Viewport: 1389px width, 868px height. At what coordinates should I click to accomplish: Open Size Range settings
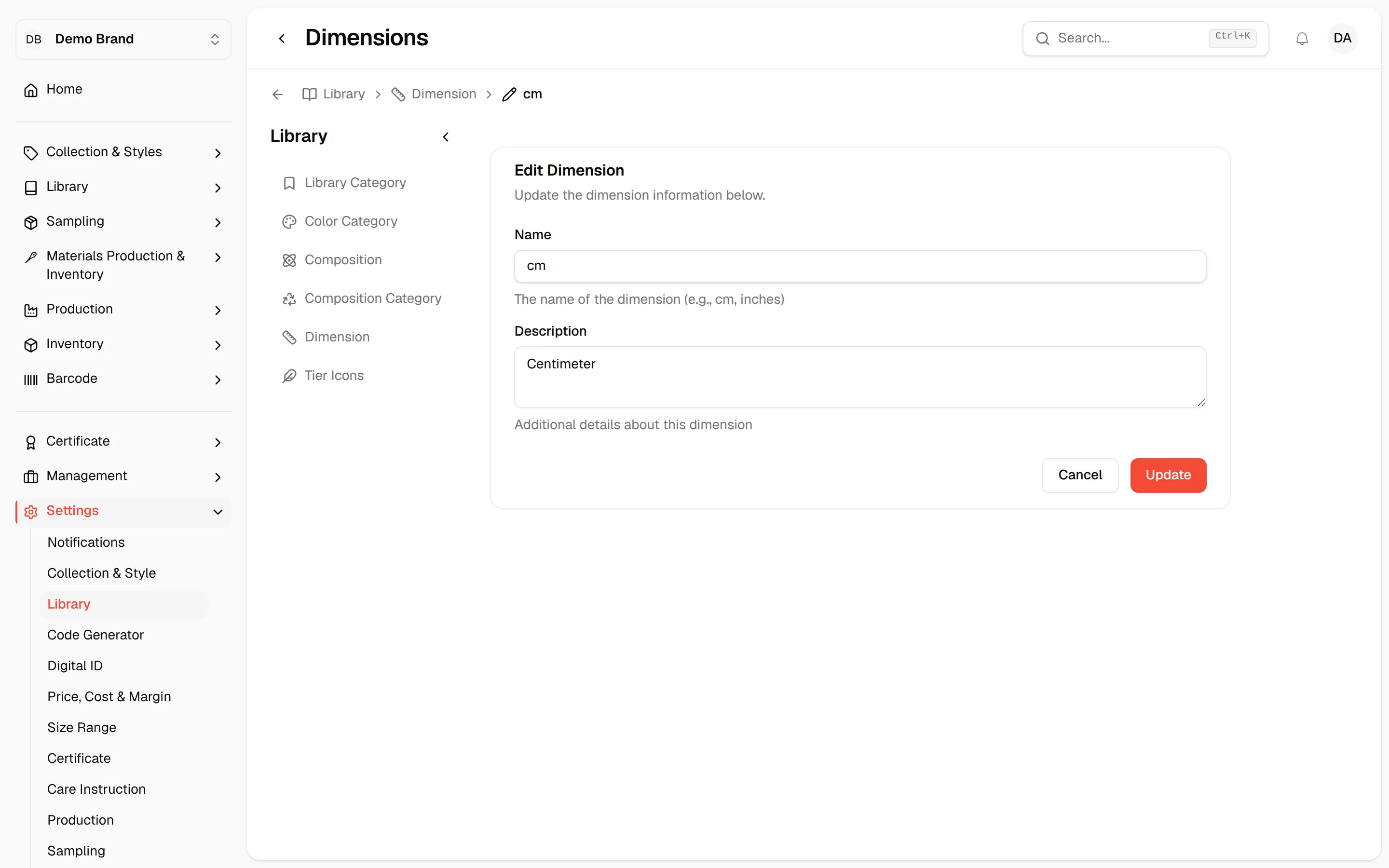click(x=82, y=727)
